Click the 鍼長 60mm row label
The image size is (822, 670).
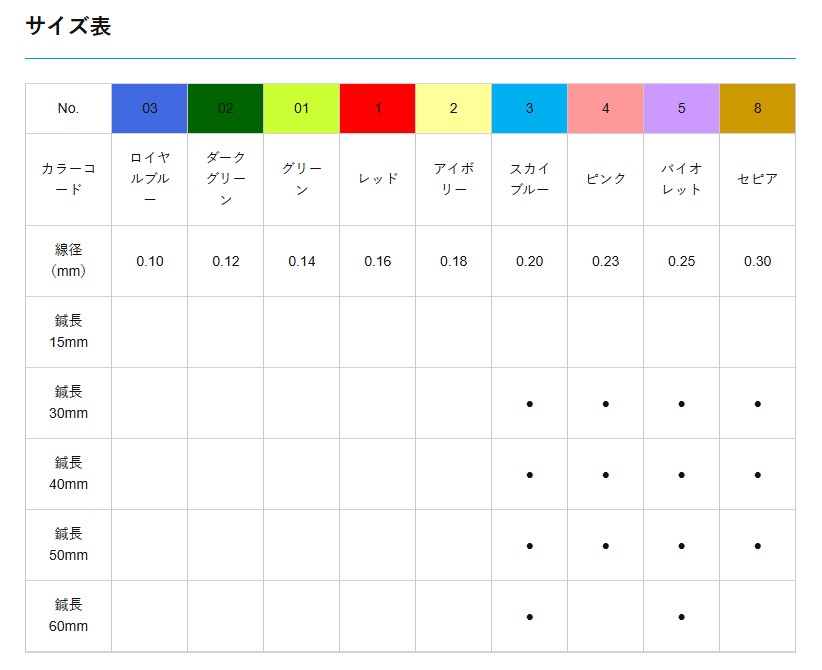coord(68,616)
